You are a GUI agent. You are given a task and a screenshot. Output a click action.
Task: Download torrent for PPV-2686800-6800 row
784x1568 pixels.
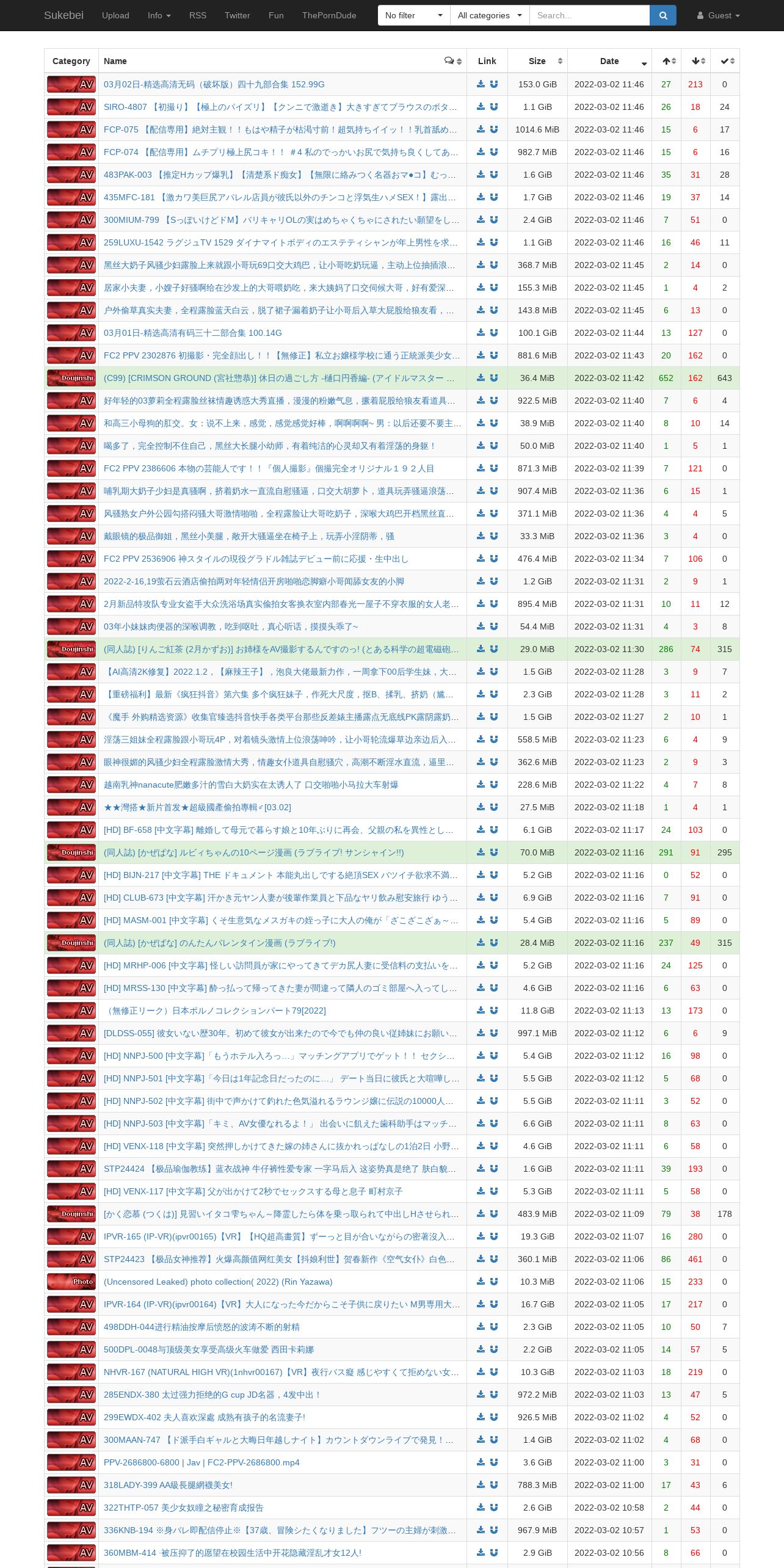(481, 1462)
